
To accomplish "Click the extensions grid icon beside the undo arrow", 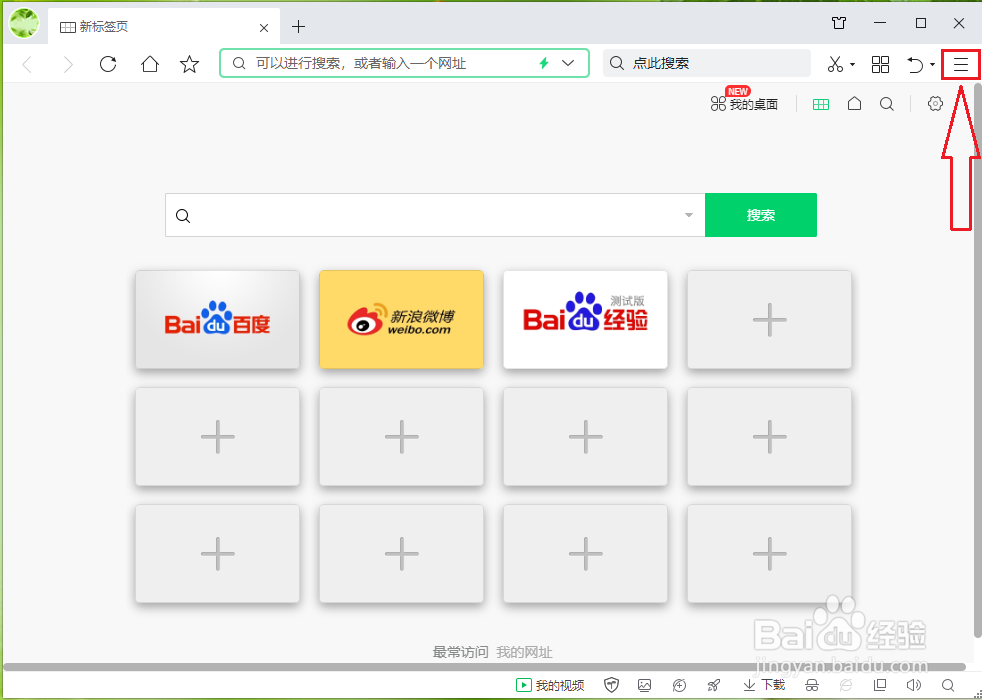I will 880,64.
